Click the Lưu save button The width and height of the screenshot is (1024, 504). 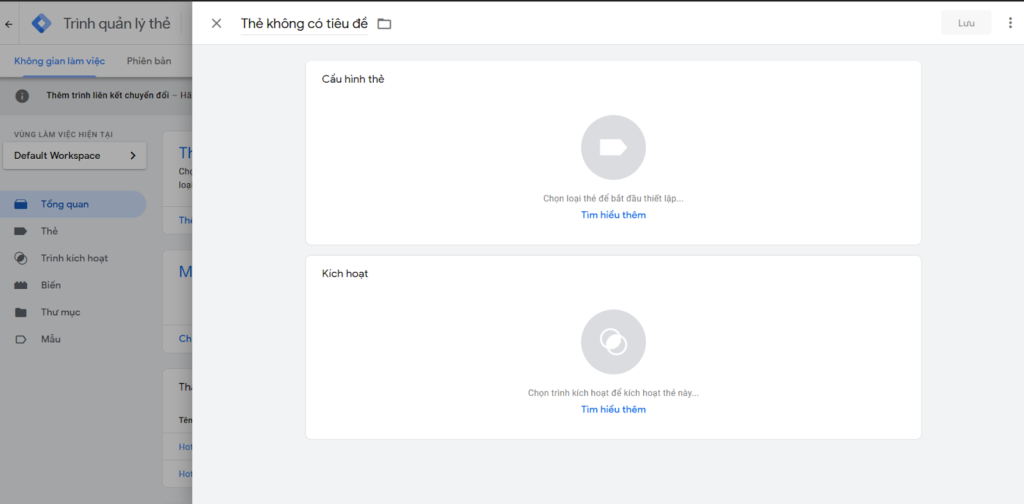[x=966, y=23]
